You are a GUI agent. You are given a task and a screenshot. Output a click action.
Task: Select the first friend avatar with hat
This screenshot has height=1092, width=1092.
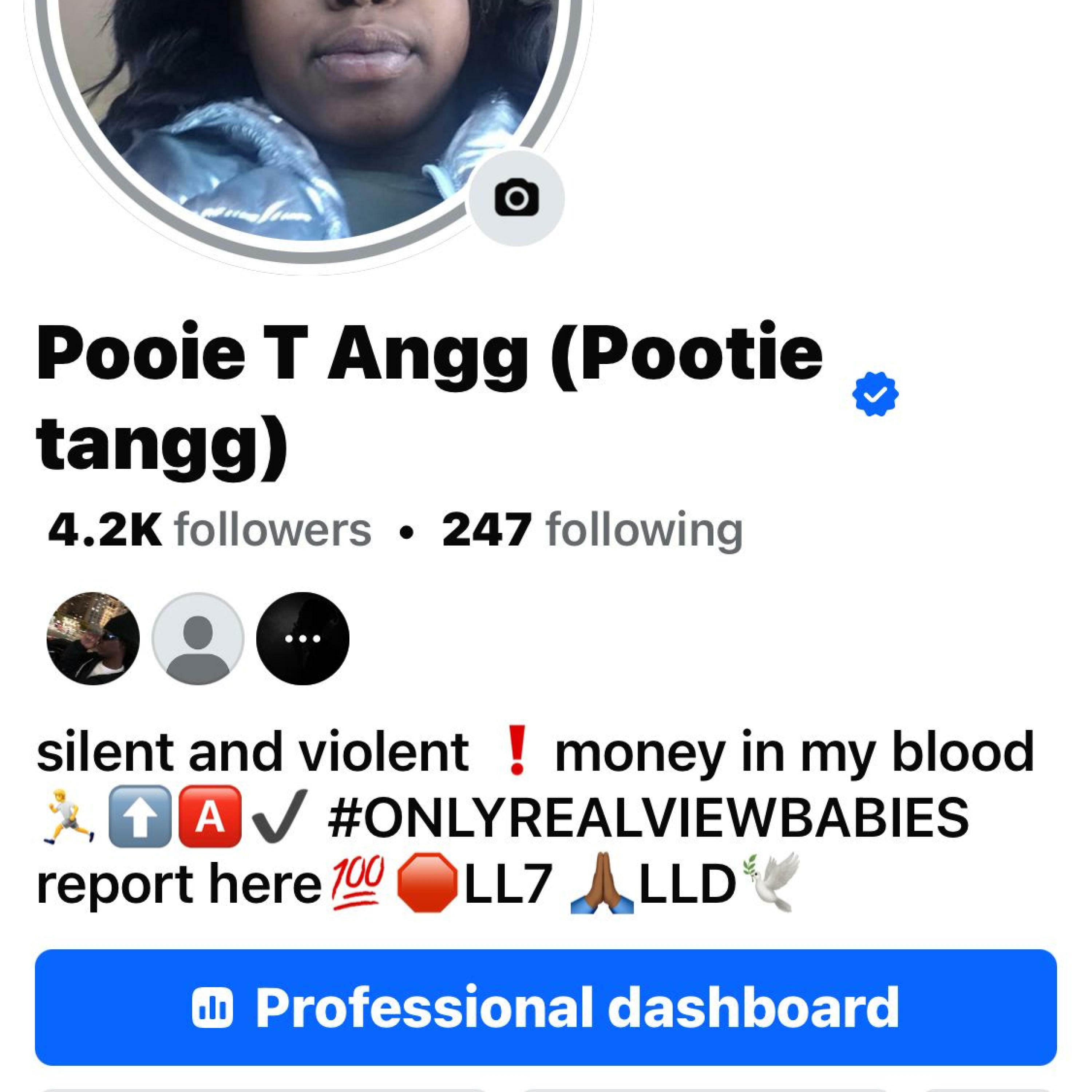[93, 638]
